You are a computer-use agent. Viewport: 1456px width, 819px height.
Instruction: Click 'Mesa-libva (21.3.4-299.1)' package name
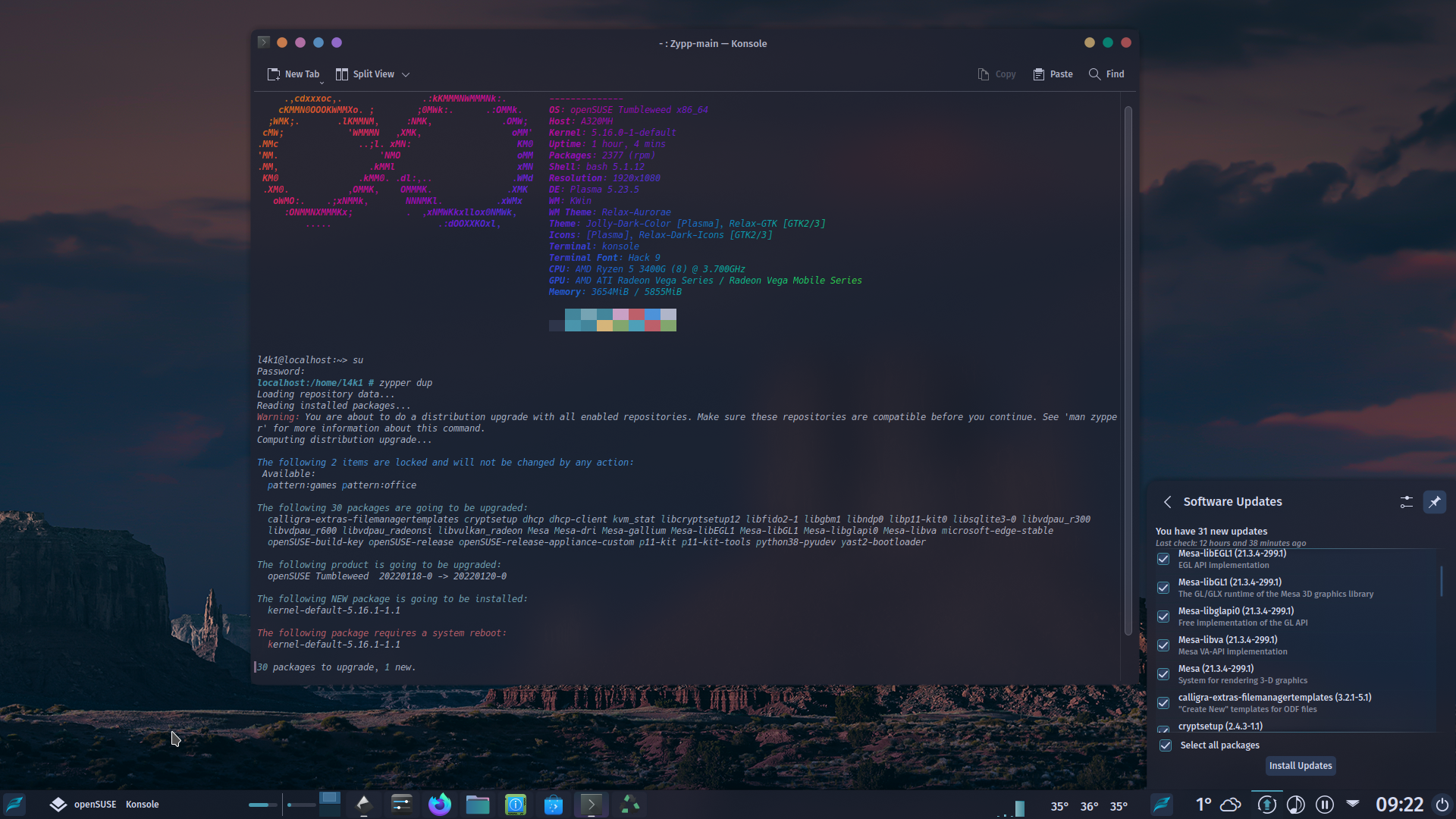(x=1228, y=640)
